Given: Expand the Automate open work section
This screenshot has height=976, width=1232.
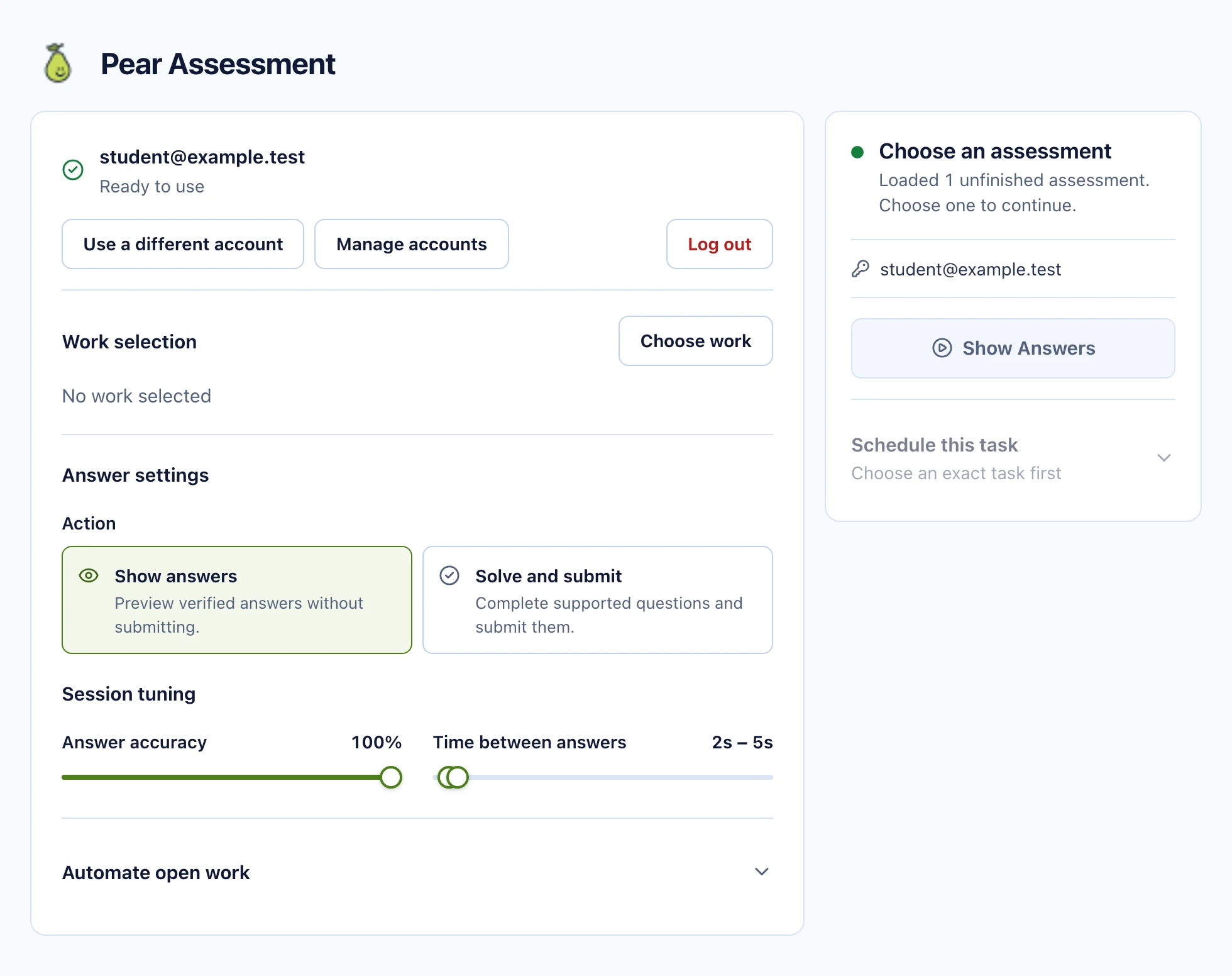Looking at the screenshot, I should point(417,872).
